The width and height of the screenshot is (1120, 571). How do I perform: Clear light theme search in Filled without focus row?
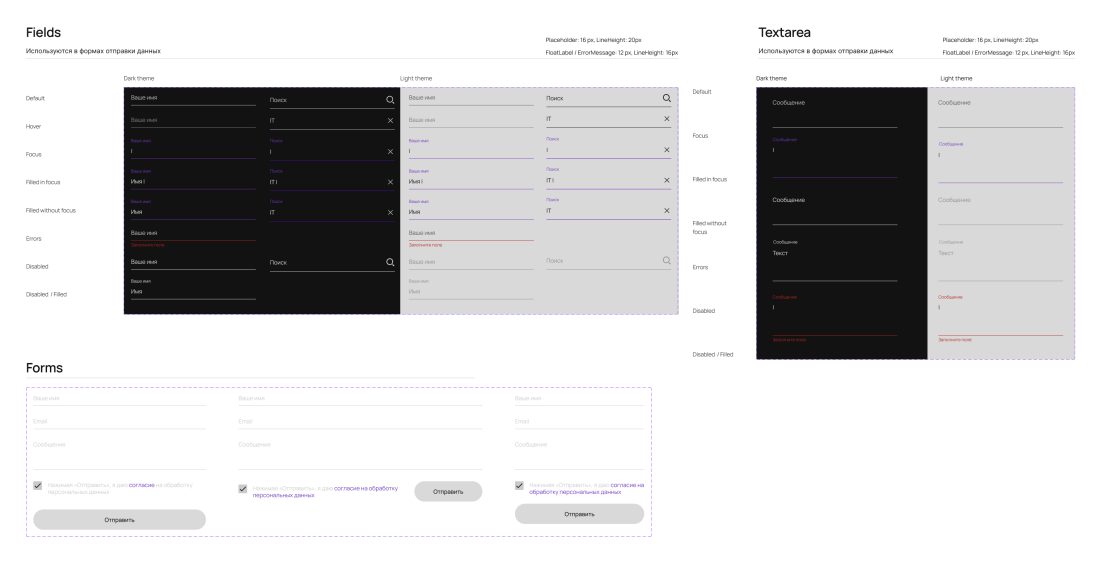point(667,211)
